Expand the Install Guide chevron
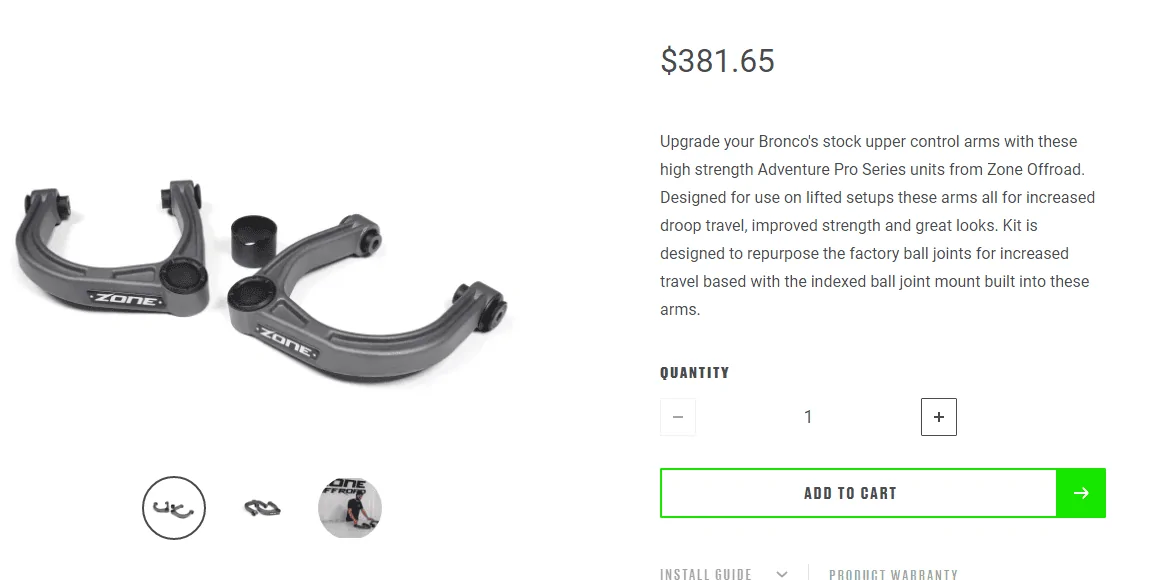The image size is (1173, 580). pyautogui.click(x=782, y=574)
